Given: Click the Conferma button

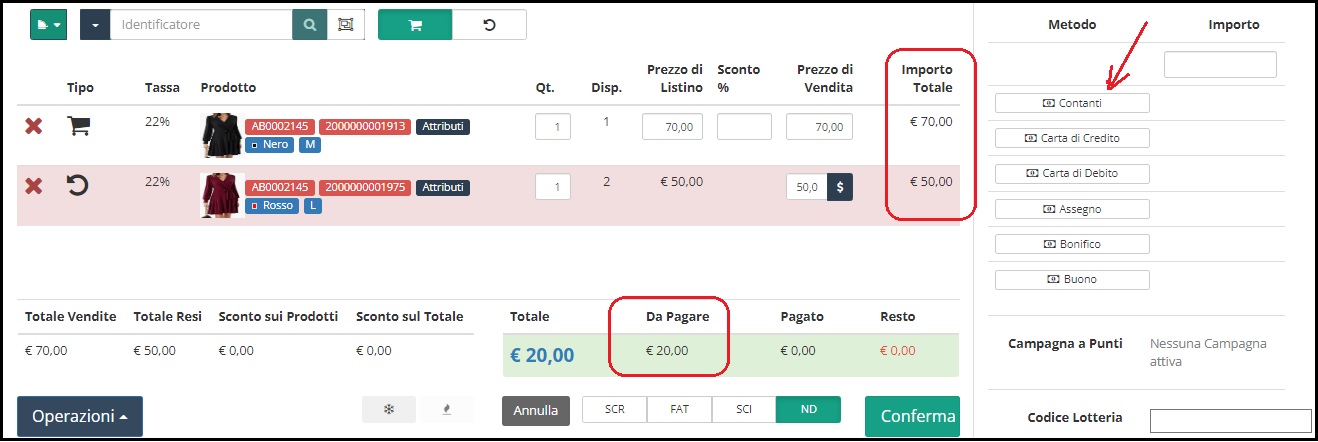Looking at the screenshot, I should pos(912,417).
